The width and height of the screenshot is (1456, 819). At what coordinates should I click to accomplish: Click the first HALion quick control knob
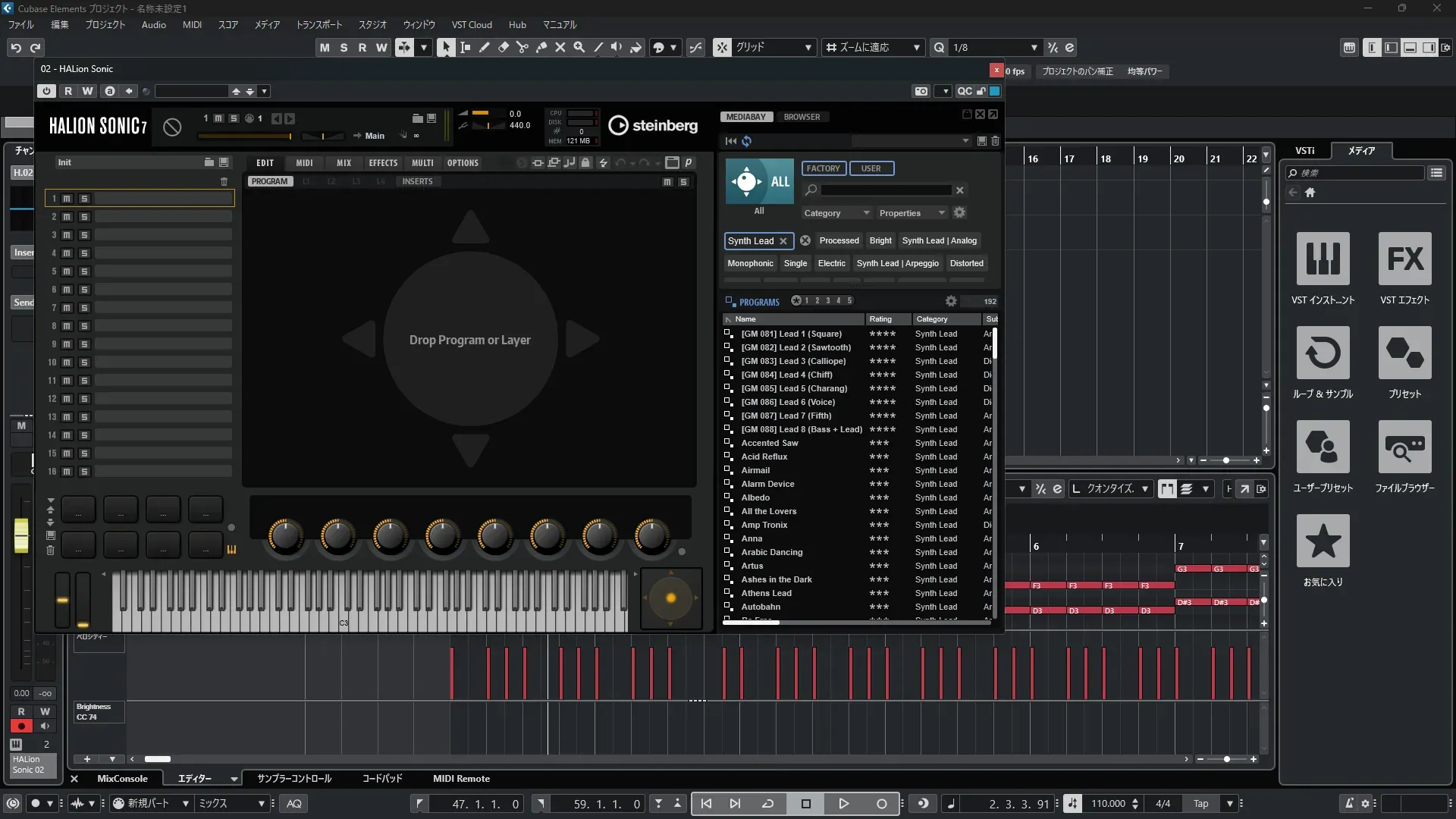285,536
